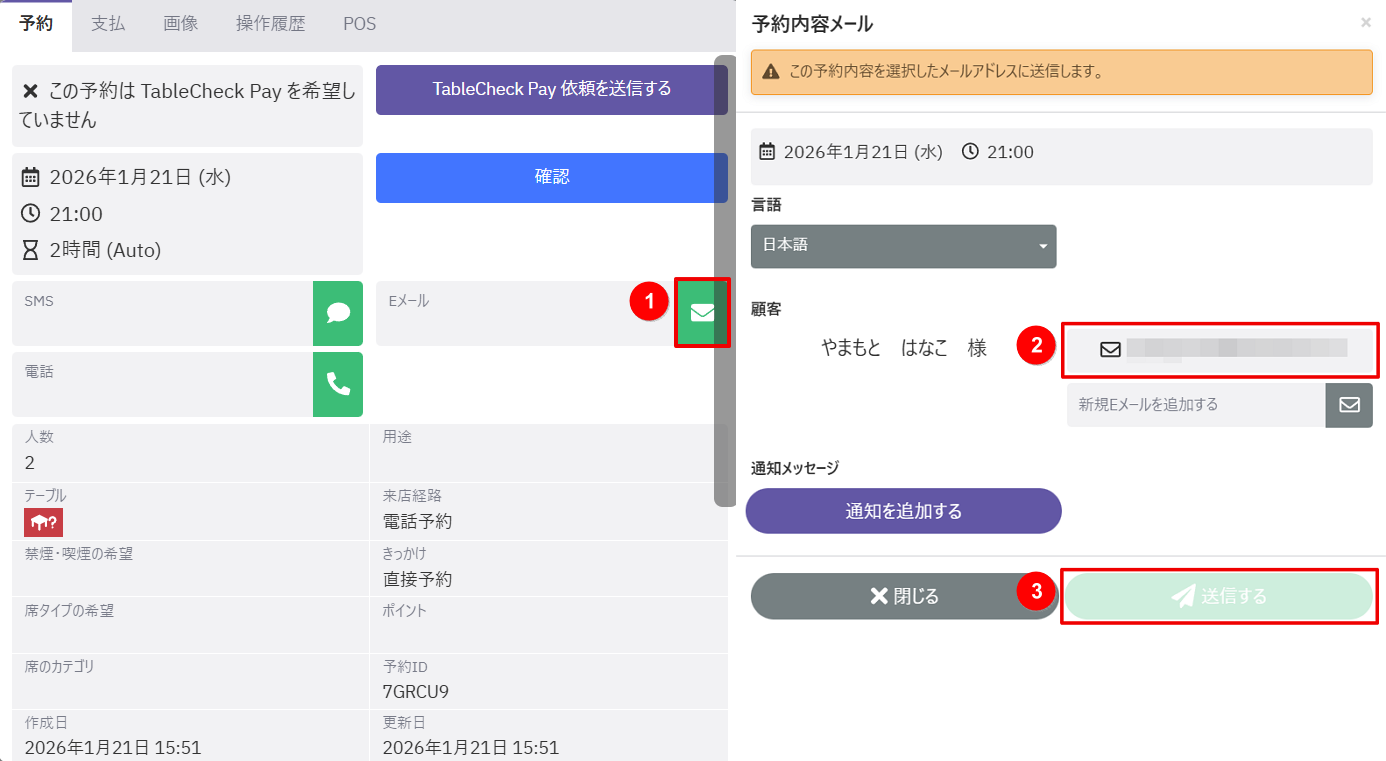
Task: Switch to the 予約 tab
Action: pyautogui.click(x=36, y=24)
